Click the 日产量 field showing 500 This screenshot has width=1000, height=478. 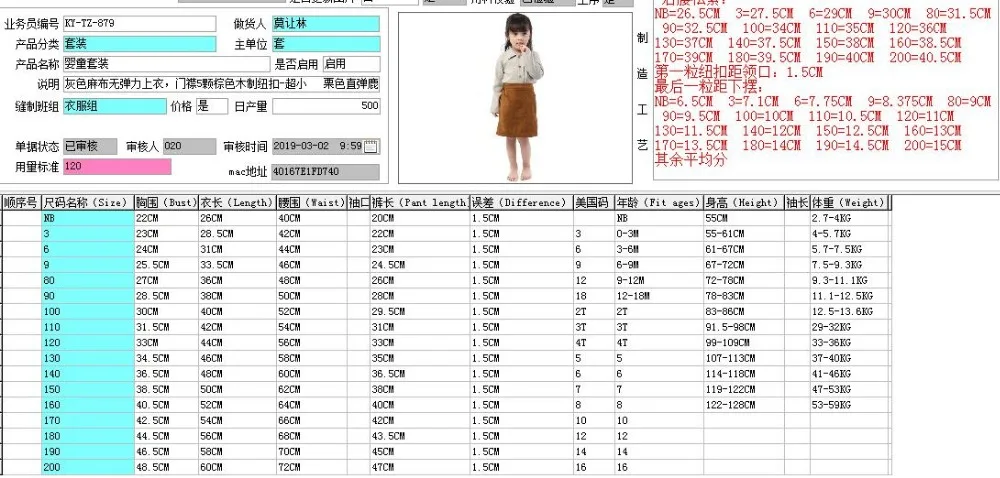[x=326, y=106]
